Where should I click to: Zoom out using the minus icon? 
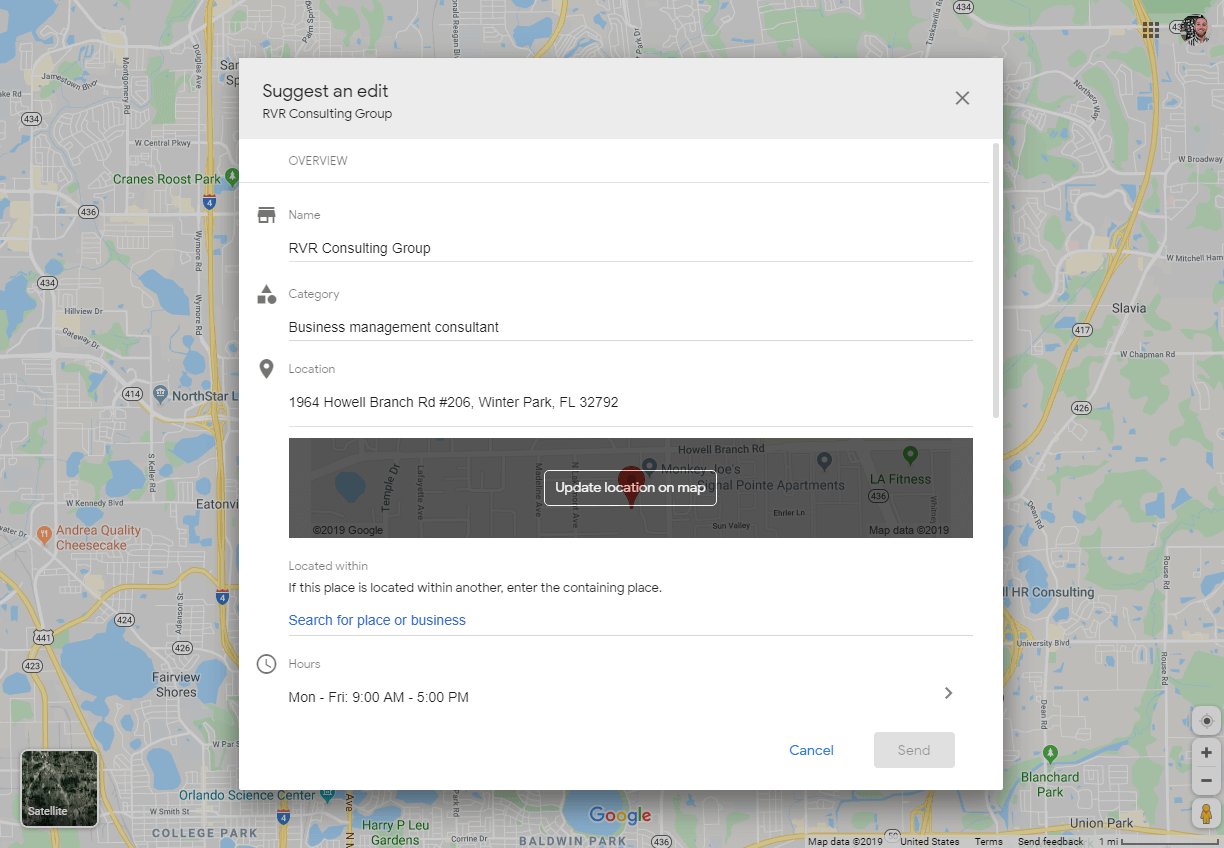pyautogui.click(x=1205, y=780)
